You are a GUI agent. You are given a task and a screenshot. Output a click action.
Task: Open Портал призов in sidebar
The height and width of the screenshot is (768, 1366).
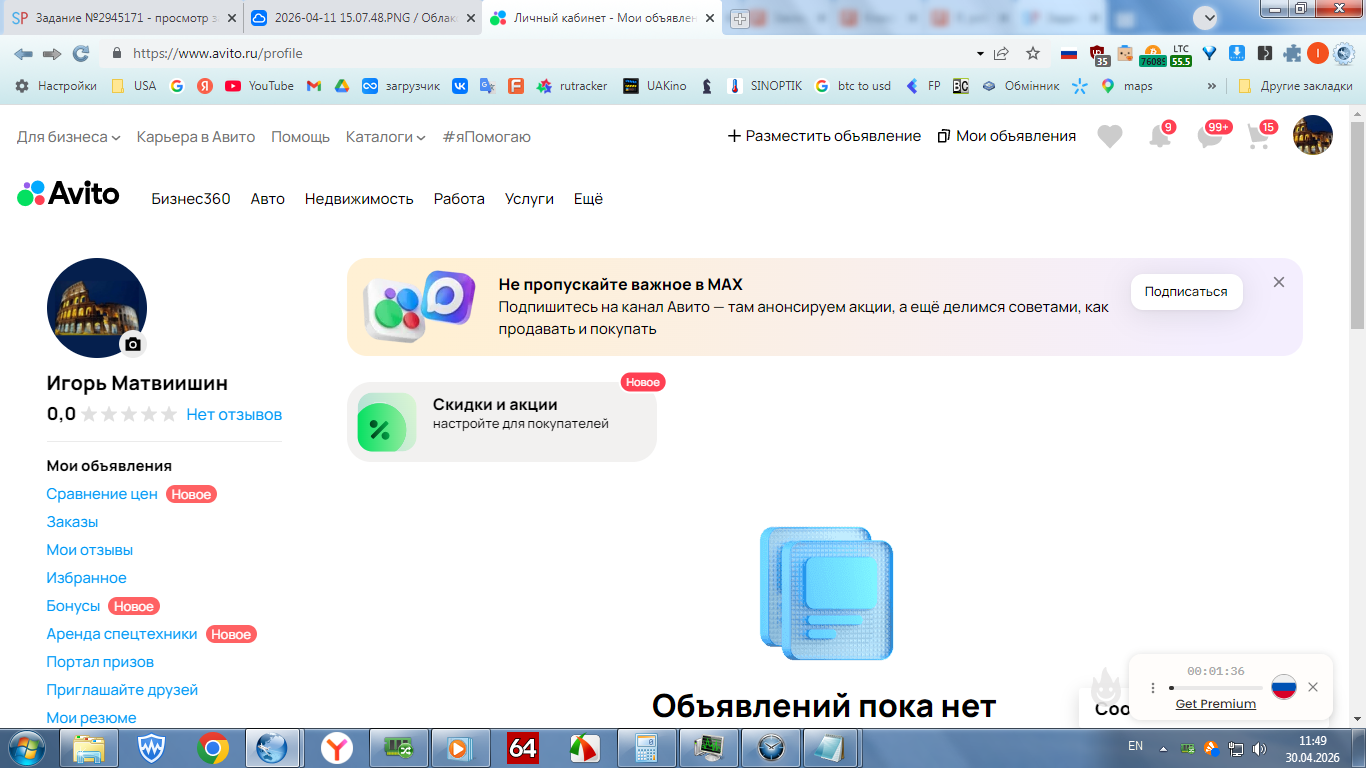100,662
